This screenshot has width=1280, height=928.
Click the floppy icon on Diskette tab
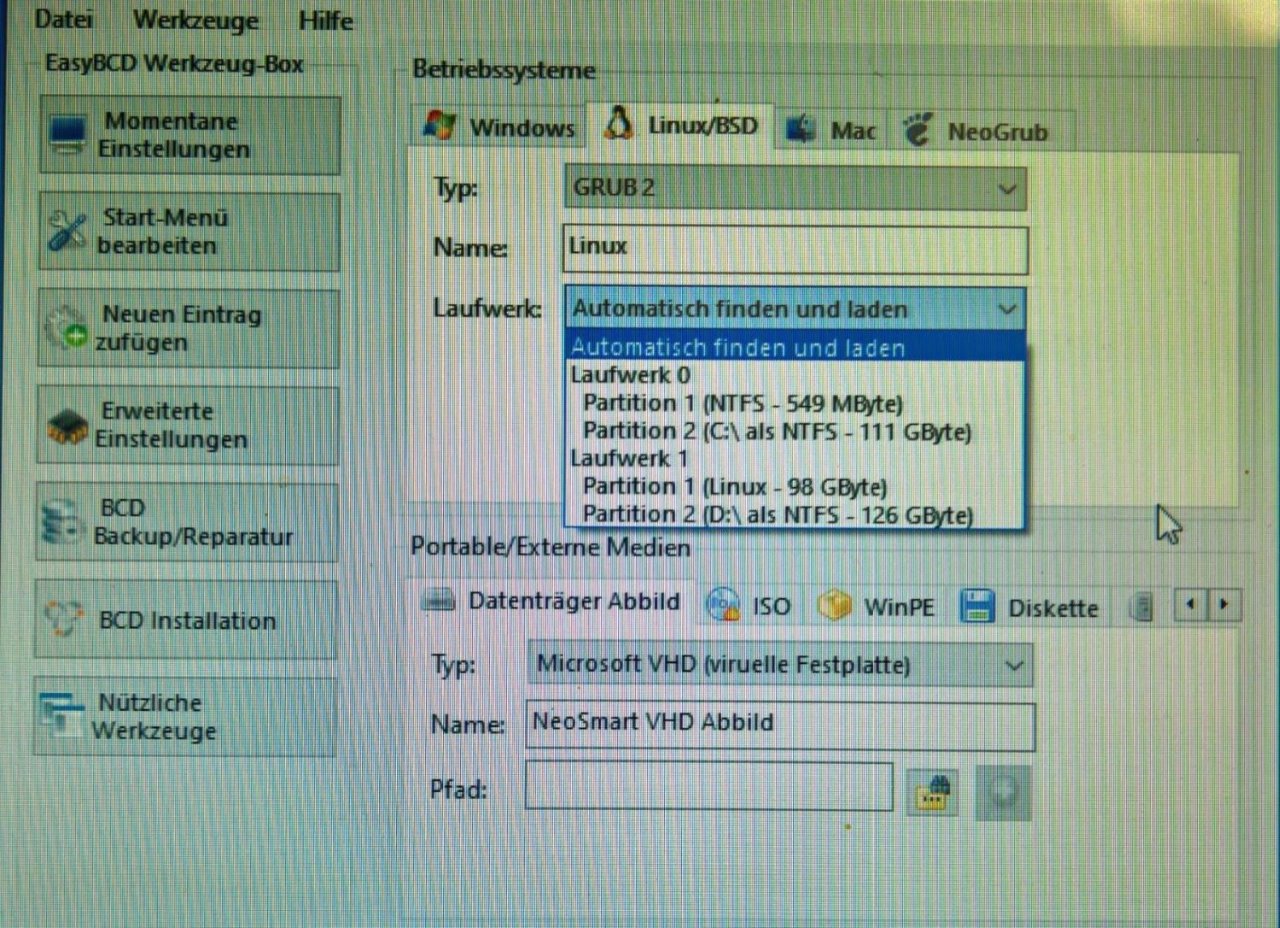pos(977,607)
